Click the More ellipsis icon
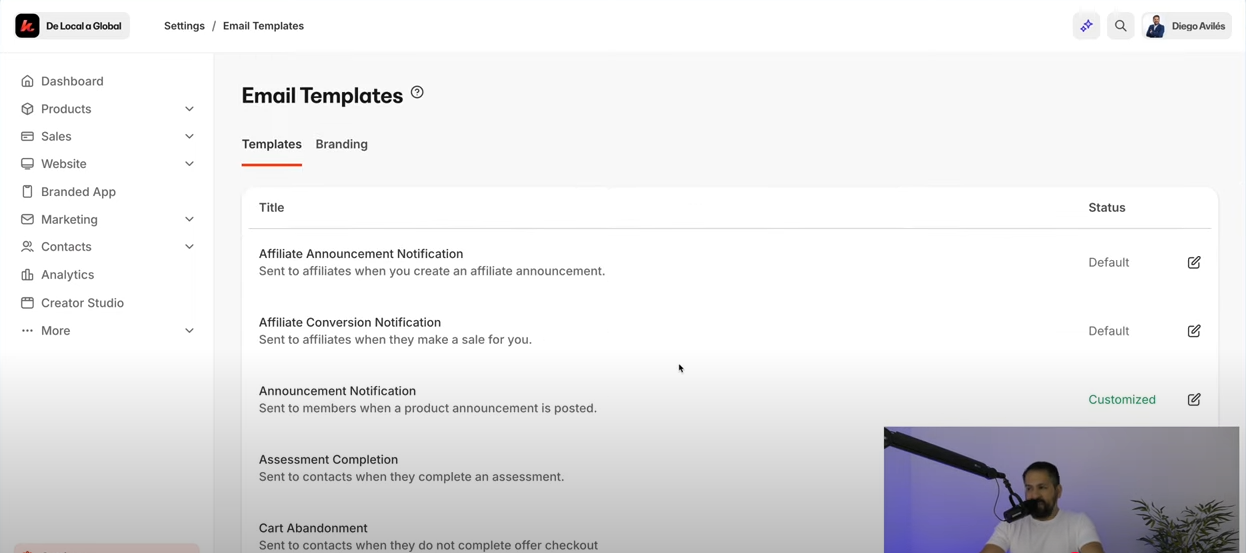This screenshot has height=553, width=1246. tap(27, 331)
